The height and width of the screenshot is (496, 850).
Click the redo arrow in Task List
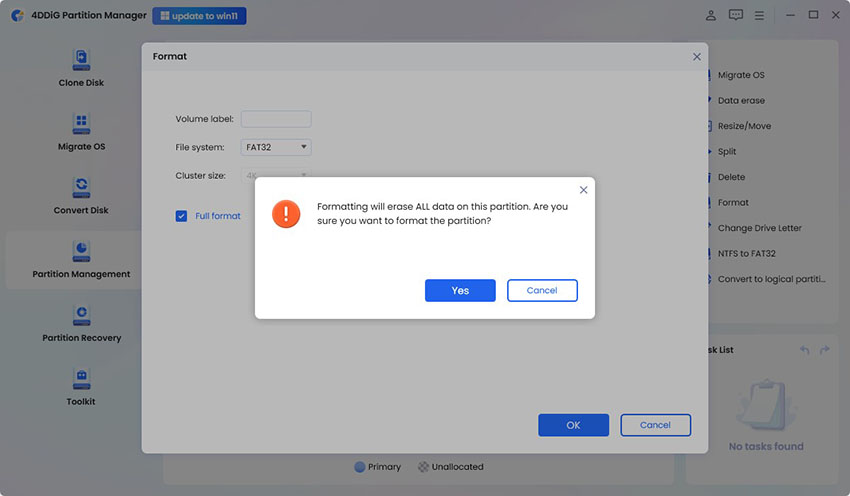825,350
